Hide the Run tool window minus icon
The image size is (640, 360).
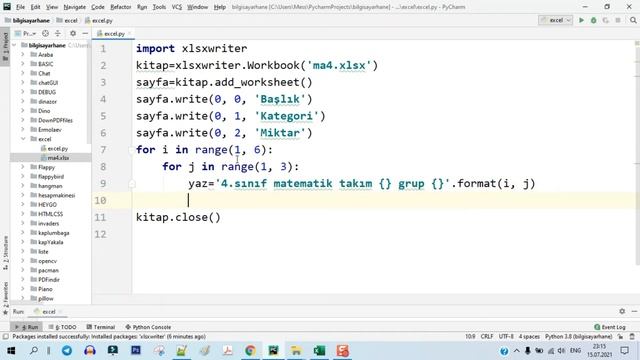coord(634,311)
